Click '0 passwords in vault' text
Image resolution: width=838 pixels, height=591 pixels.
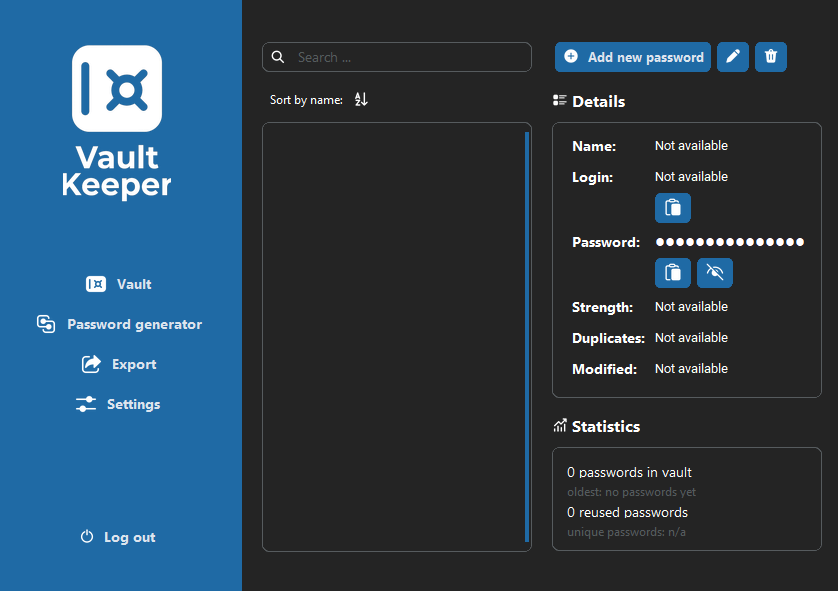[x=629, y=472]
